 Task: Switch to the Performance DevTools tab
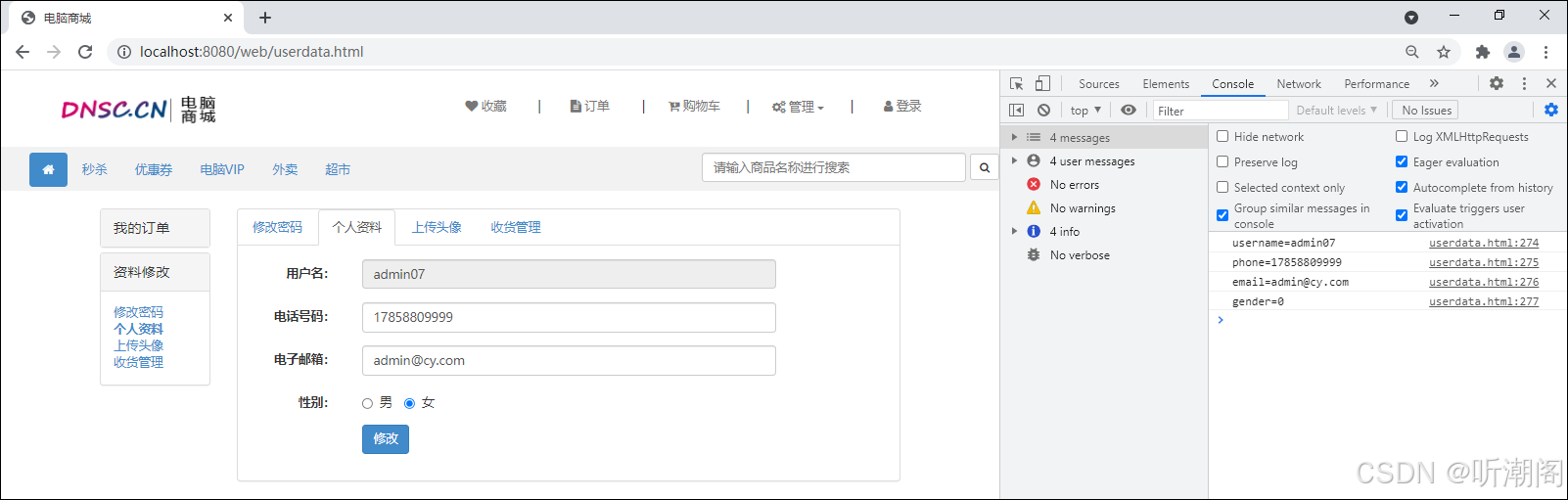coord(1377,84)
